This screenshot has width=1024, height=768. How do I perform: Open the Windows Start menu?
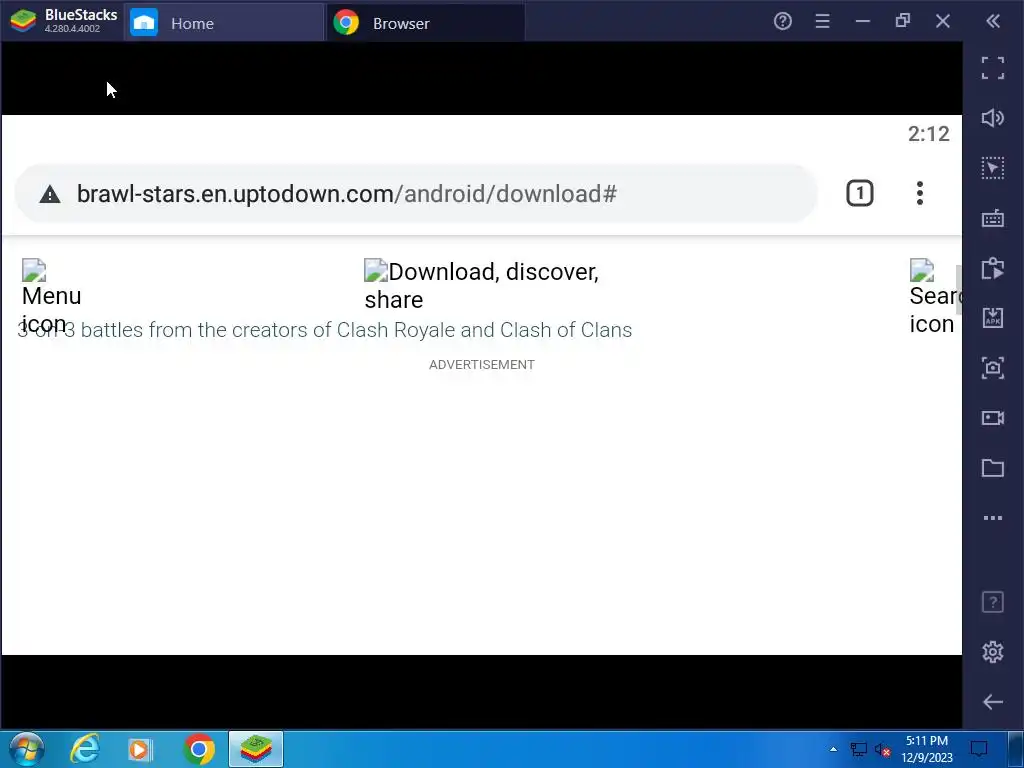[x=26, y=748]
